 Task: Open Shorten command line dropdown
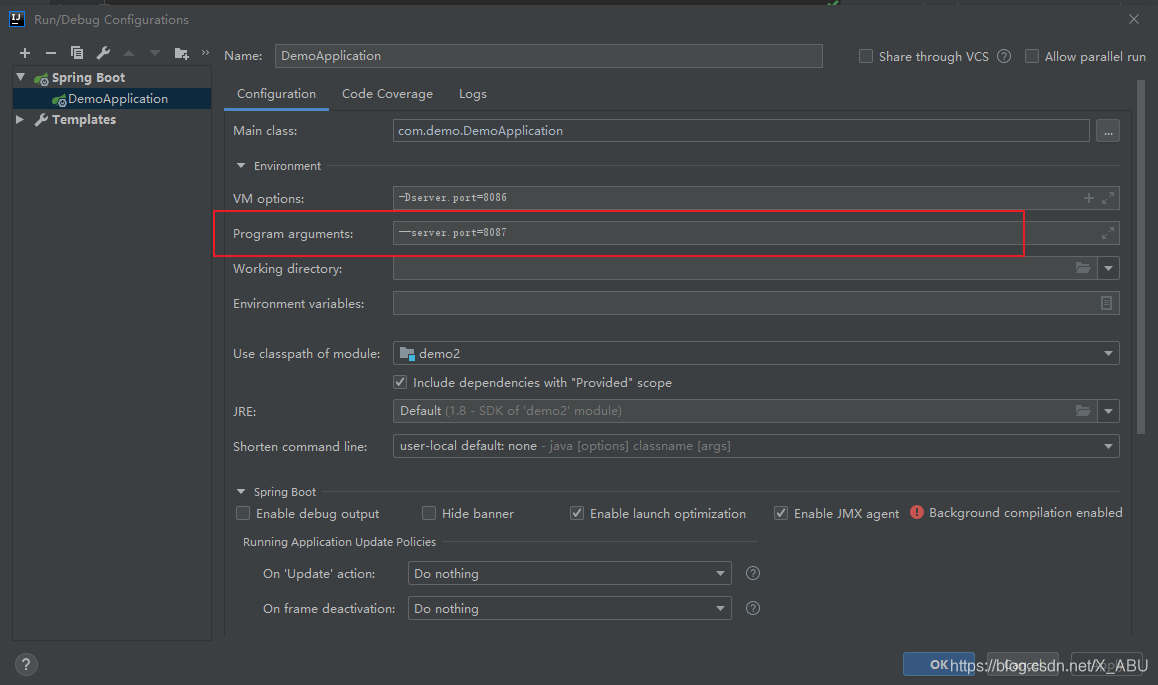pos(1108,446)
